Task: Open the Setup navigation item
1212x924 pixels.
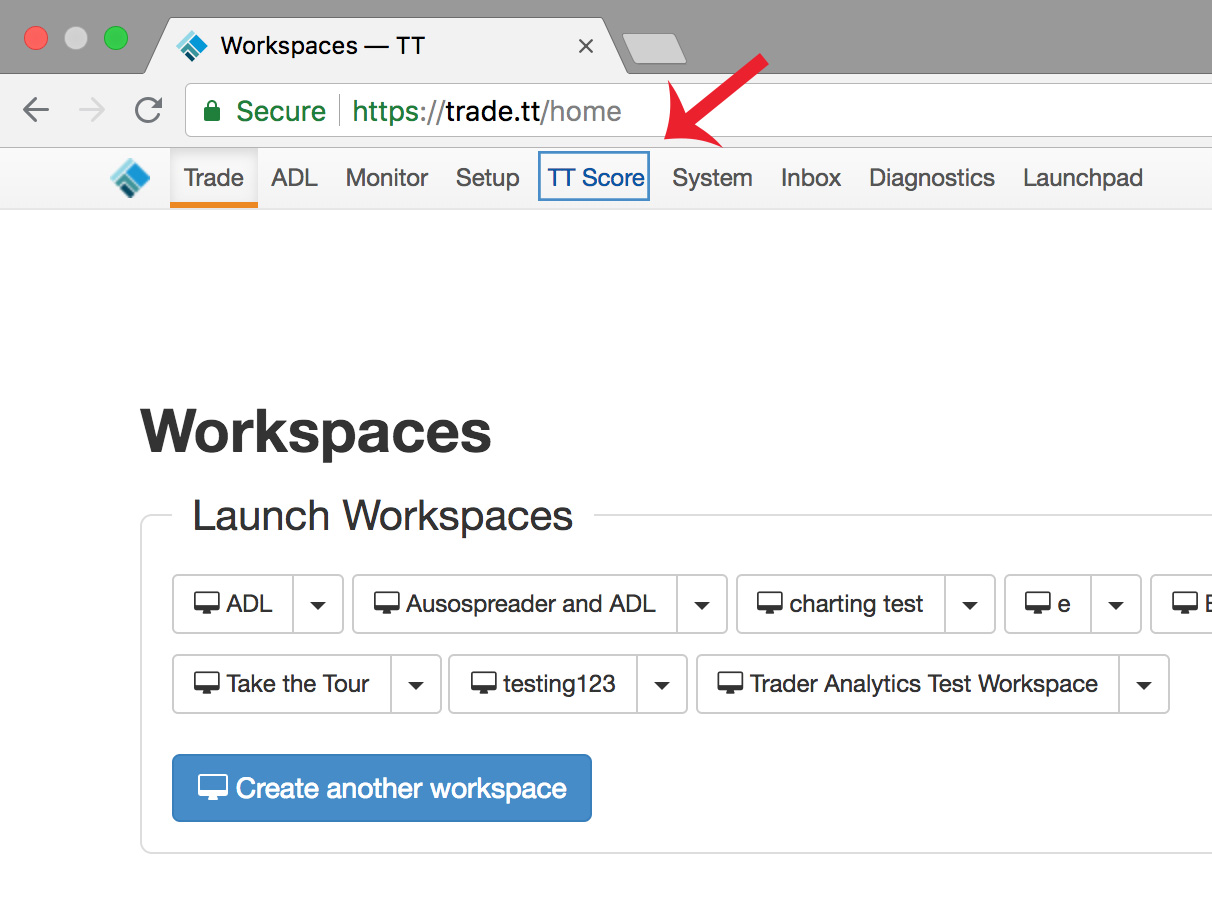Action: tap(487, 178)
